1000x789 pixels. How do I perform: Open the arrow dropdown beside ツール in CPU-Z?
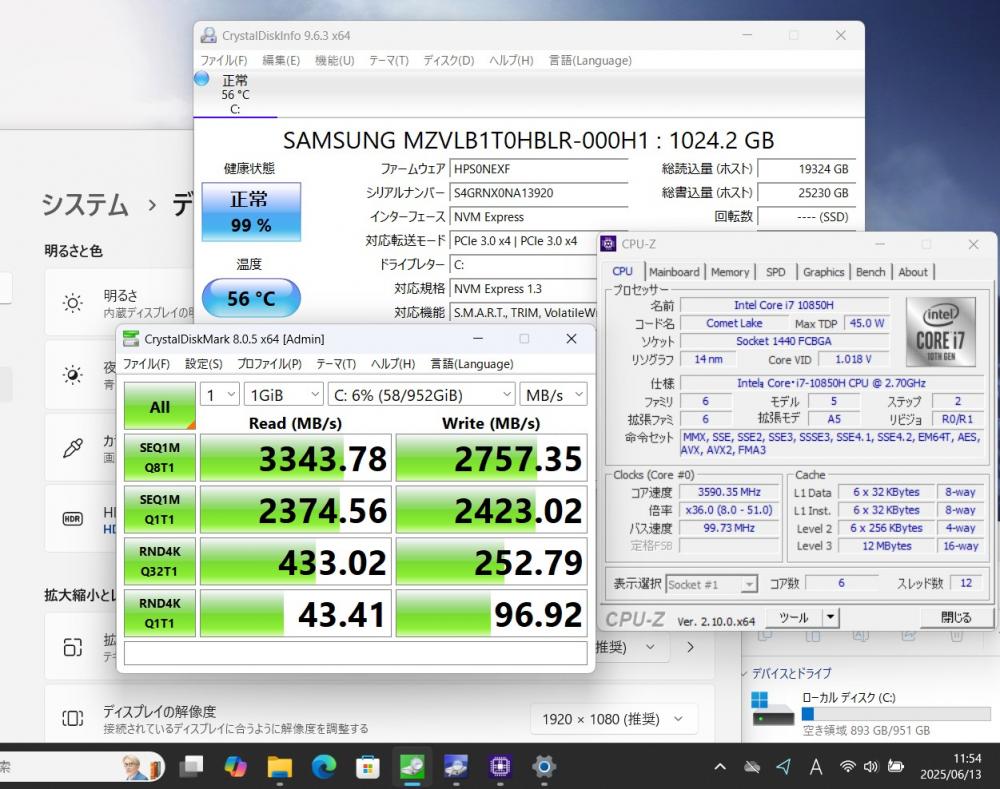830,617
